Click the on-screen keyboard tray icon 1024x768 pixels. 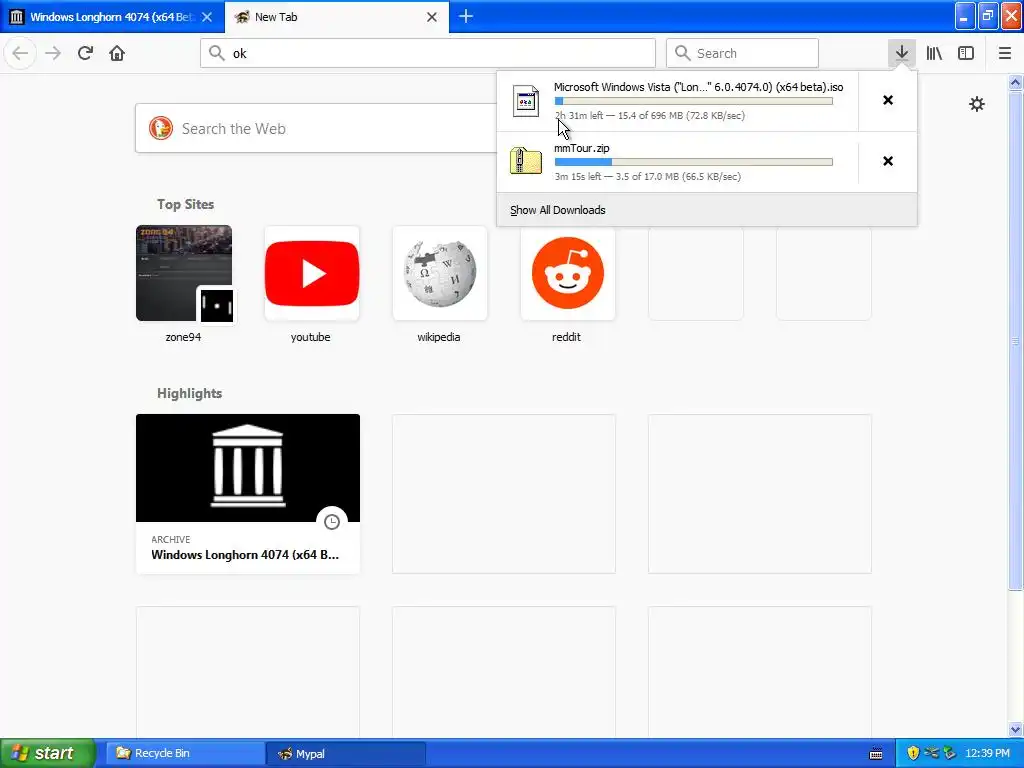876,754
